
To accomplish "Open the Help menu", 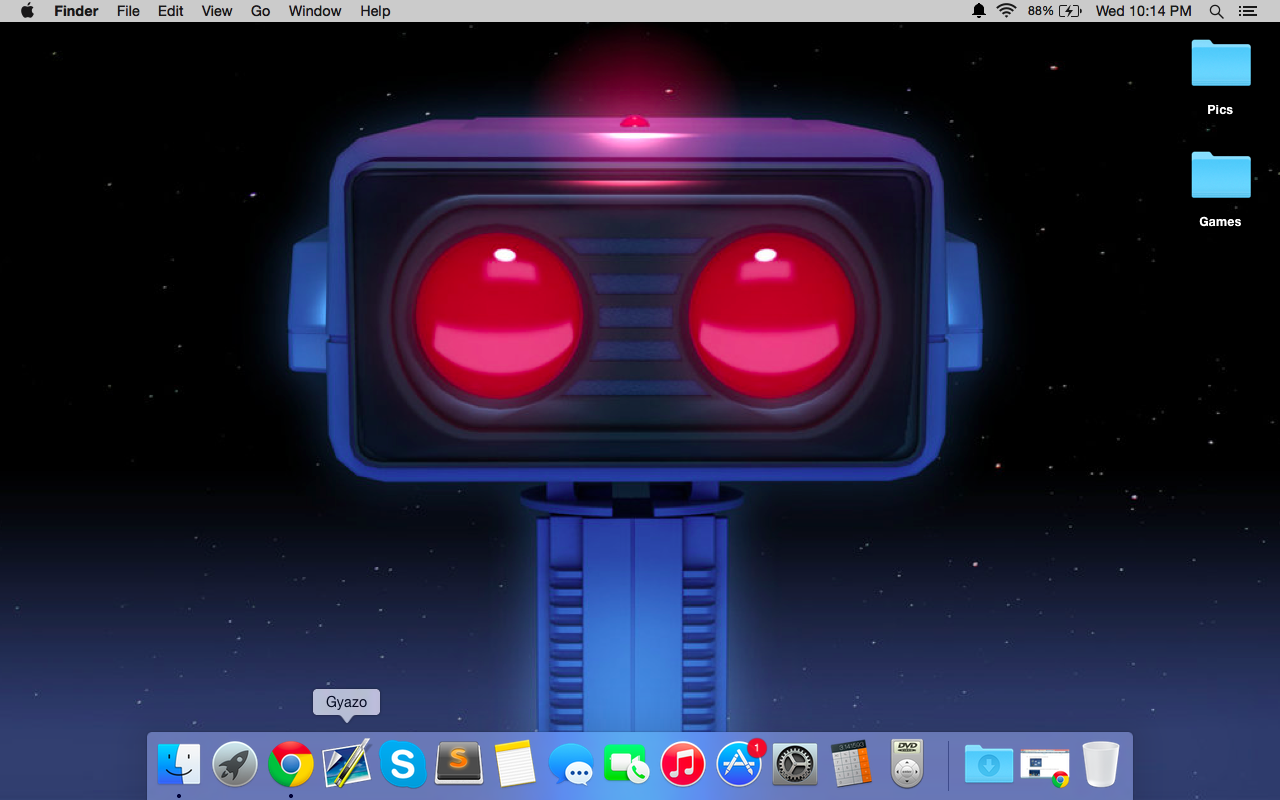I will 375,11.
